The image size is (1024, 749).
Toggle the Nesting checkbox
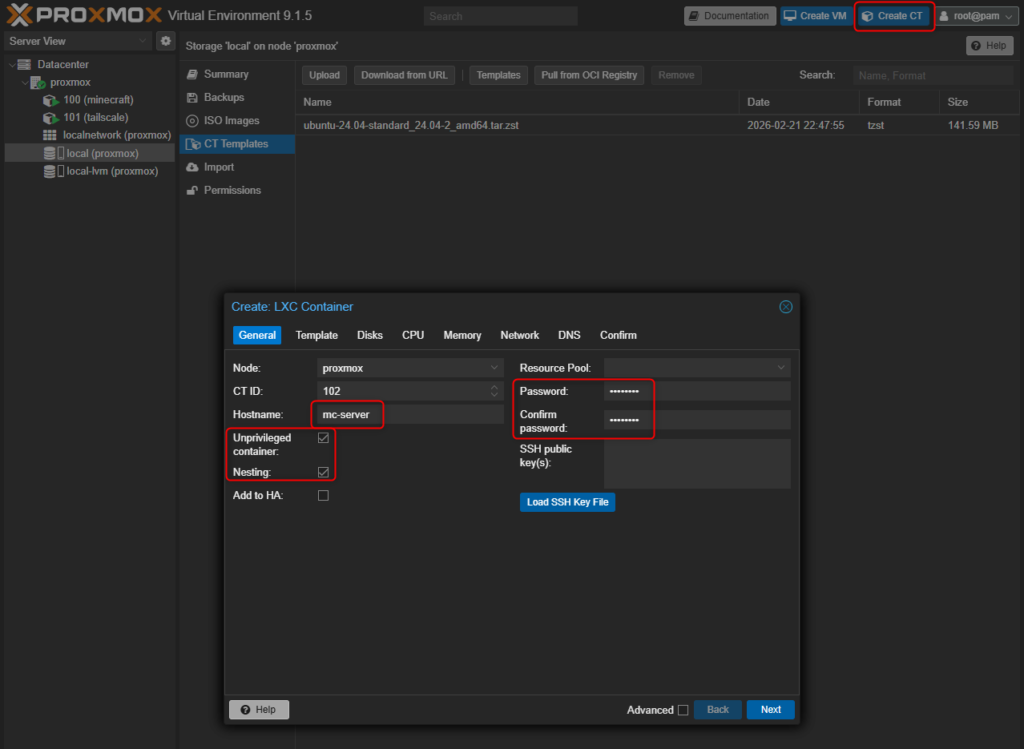[323, 472]
